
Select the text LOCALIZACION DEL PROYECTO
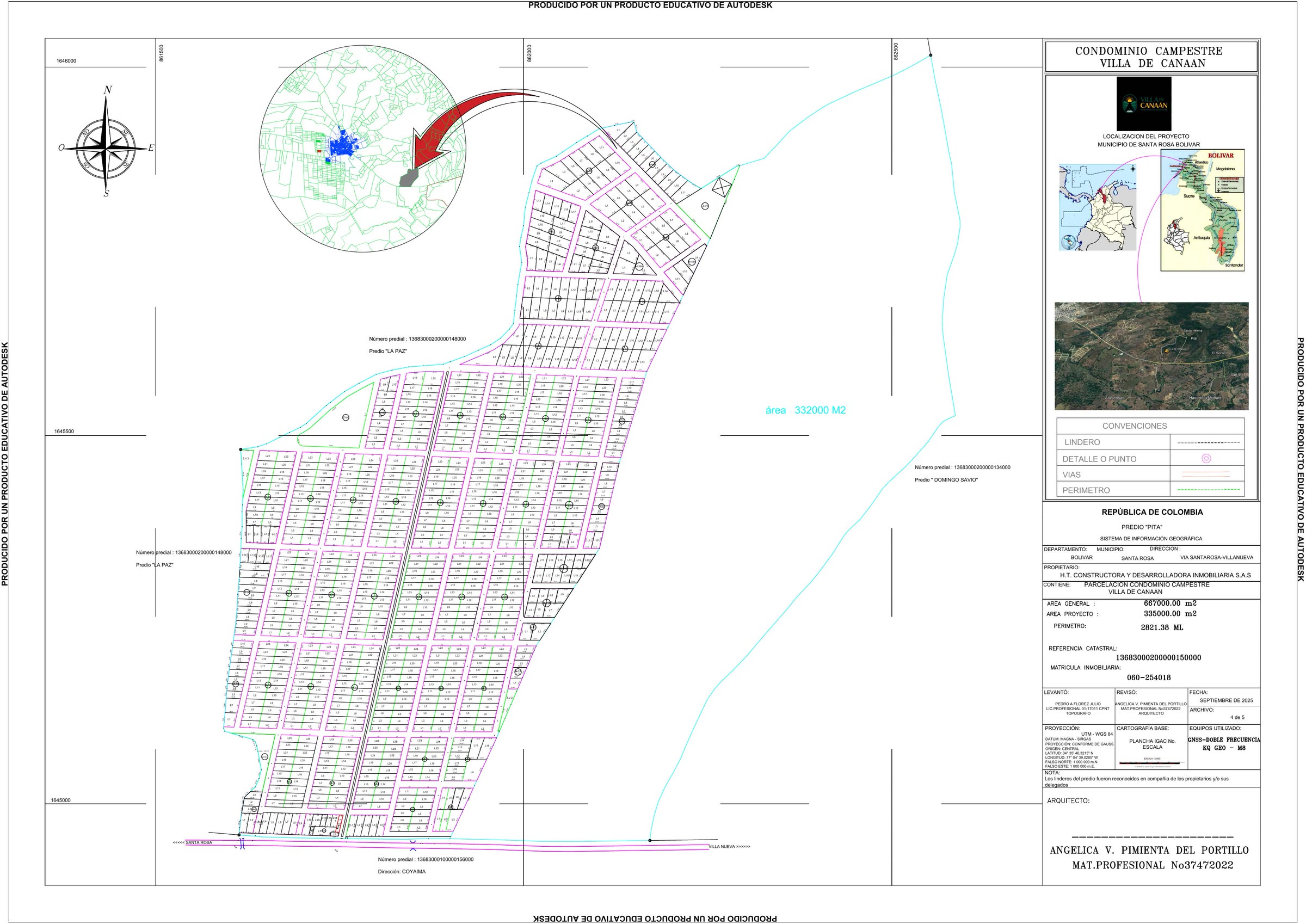[1145, 137]
